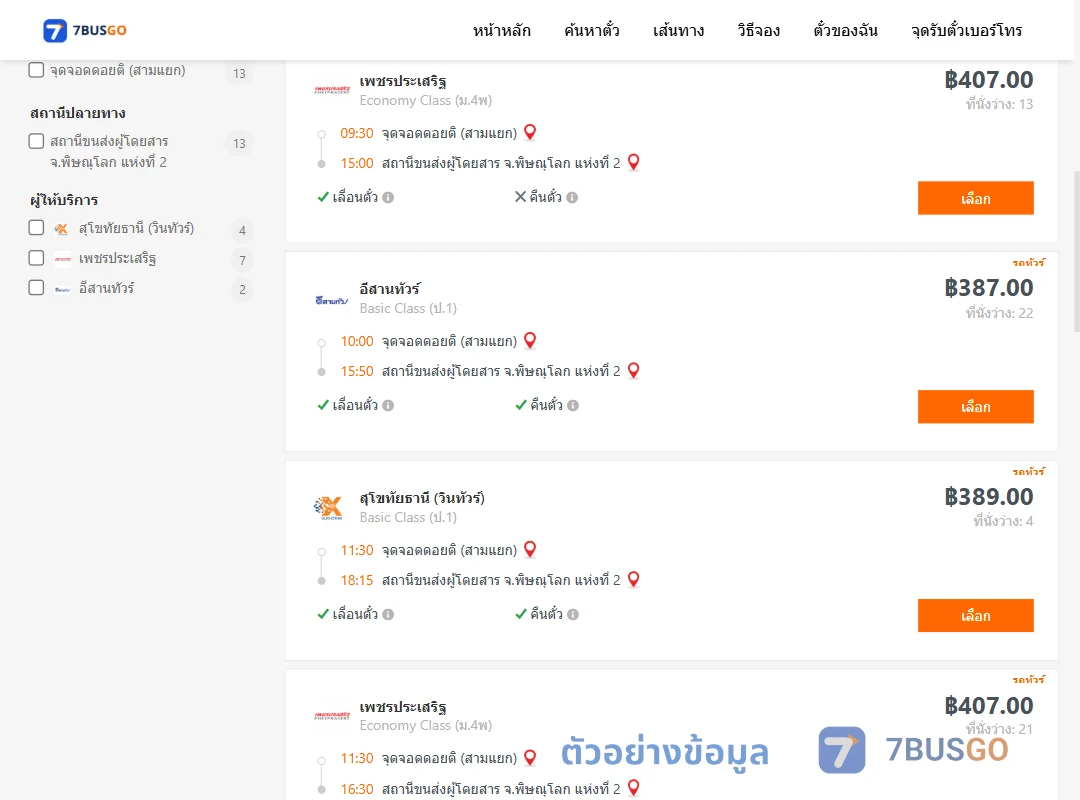Click the เพชรประเสริฐ logo on 09:30 card

click(x=332, y=90)
